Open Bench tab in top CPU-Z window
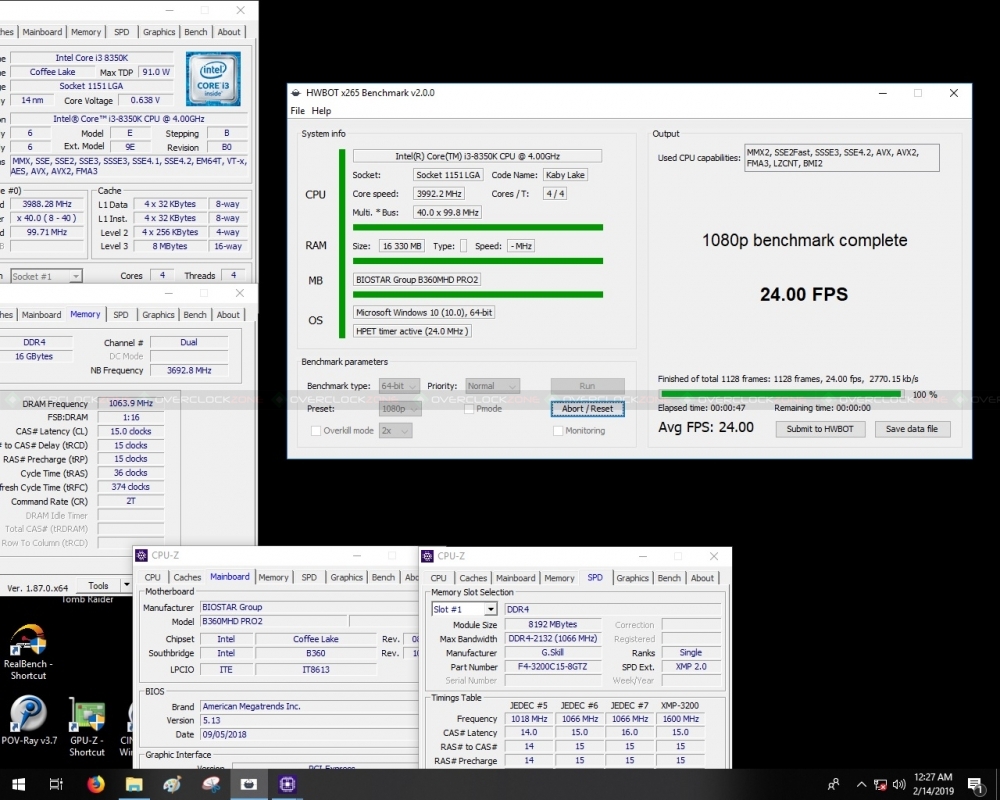Screen dimensions: 1000x800 click(x=196, y=32)
